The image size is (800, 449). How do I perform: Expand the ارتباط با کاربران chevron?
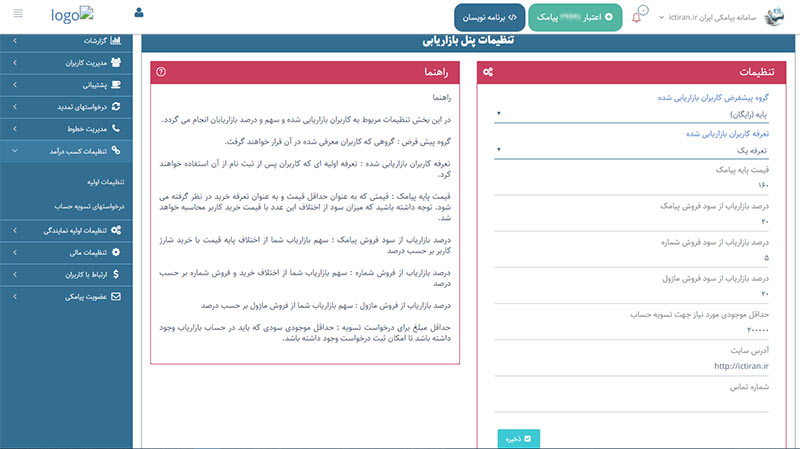coord(15,274)
